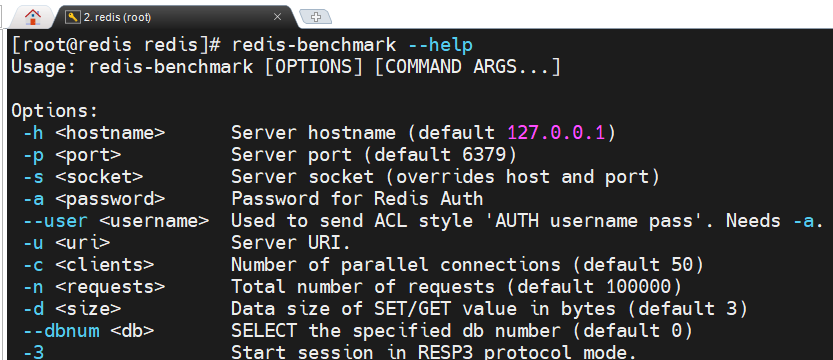
Task: Click the wrench icon on redis tab
Action: (72, 17)
